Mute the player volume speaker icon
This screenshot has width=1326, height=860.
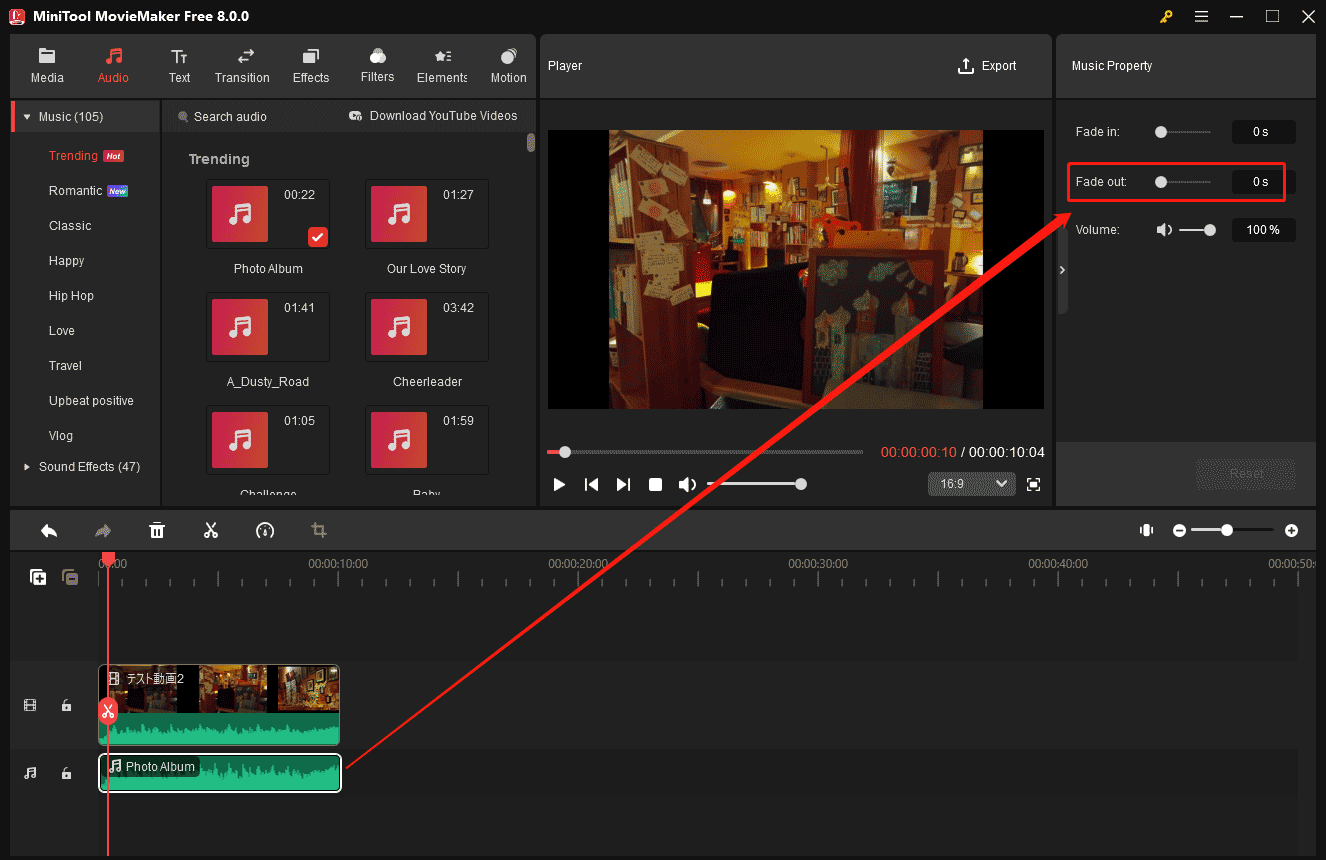pyautogui.click(x=687, y=484)
